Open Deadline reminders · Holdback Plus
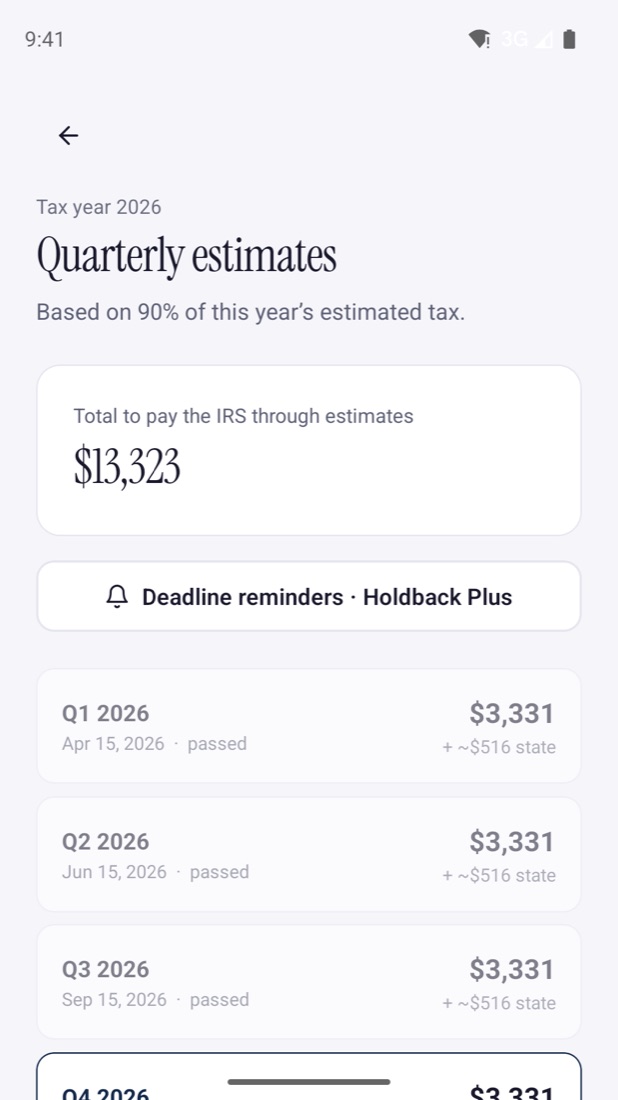Viewport: 618px width, 1100px height. coord(309,596)
